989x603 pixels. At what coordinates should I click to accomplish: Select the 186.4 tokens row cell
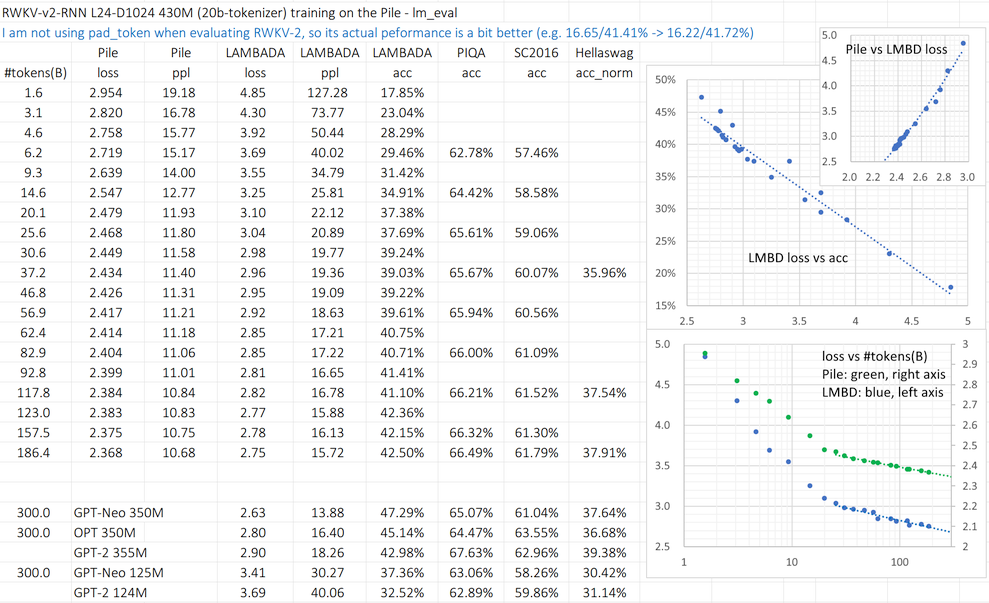pos(32,452)
